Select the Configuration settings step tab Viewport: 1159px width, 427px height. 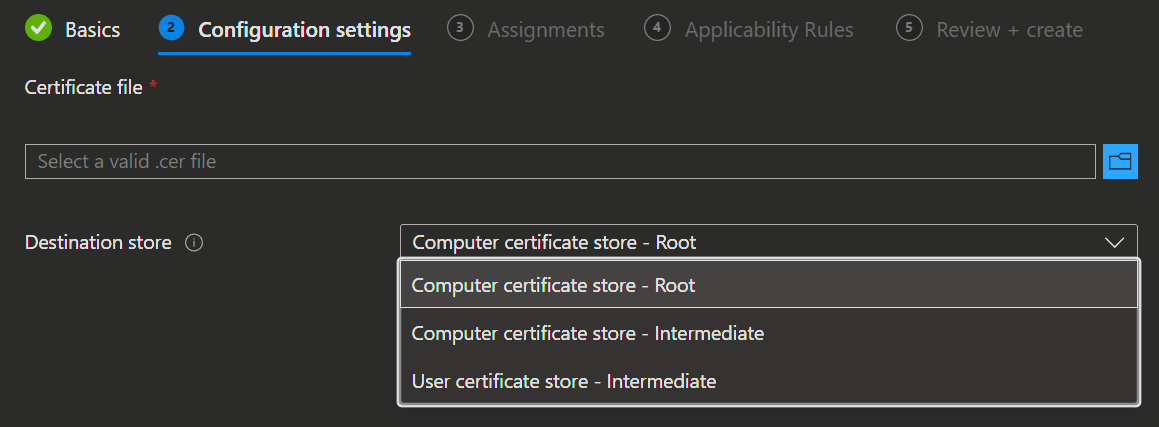285,30
